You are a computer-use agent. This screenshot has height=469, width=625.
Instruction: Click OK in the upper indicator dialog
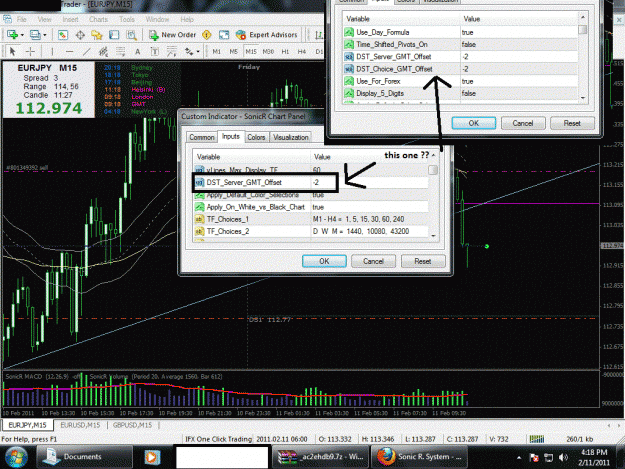(x=474, y=123)
